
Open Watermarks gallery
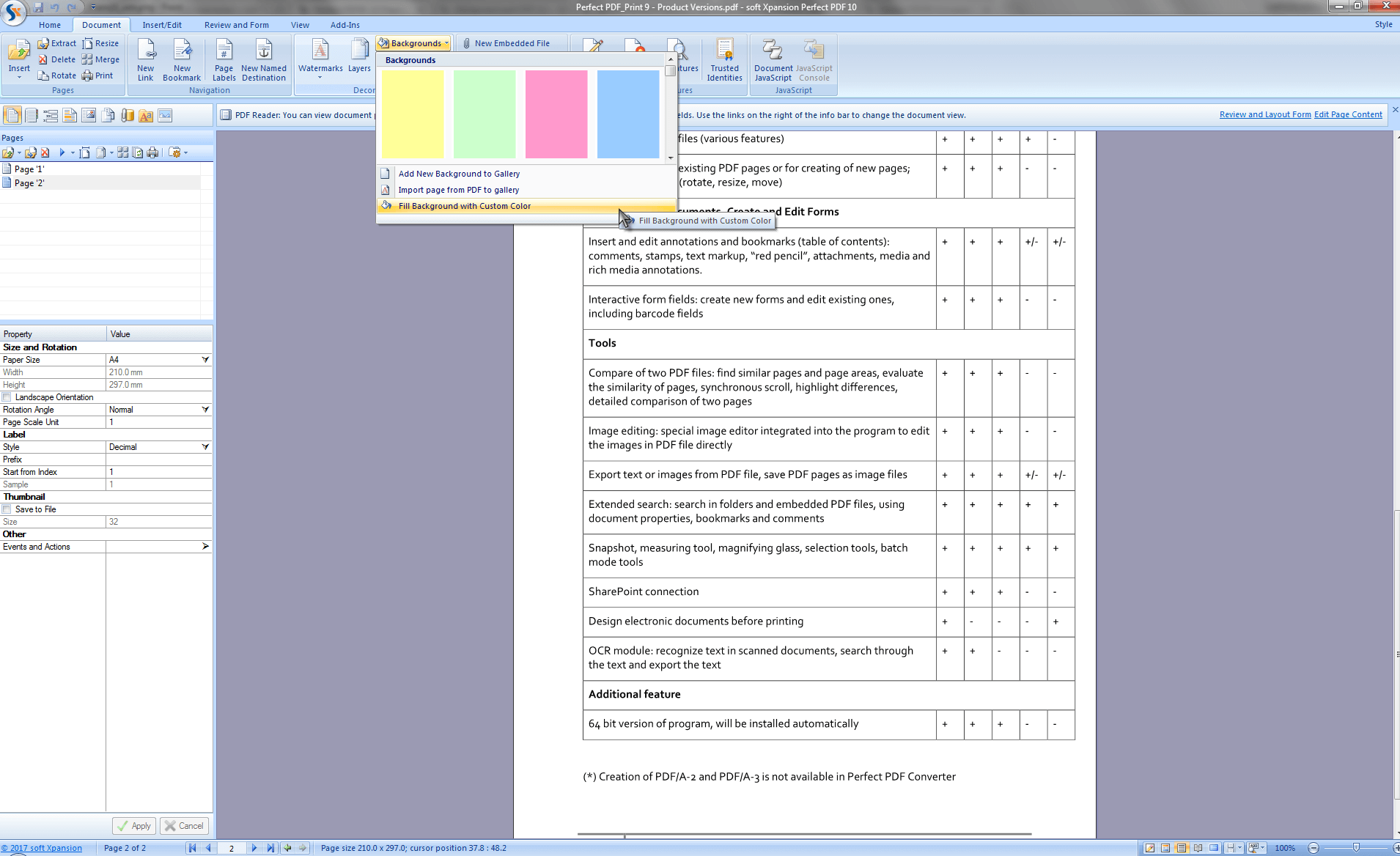pos(320,60)
